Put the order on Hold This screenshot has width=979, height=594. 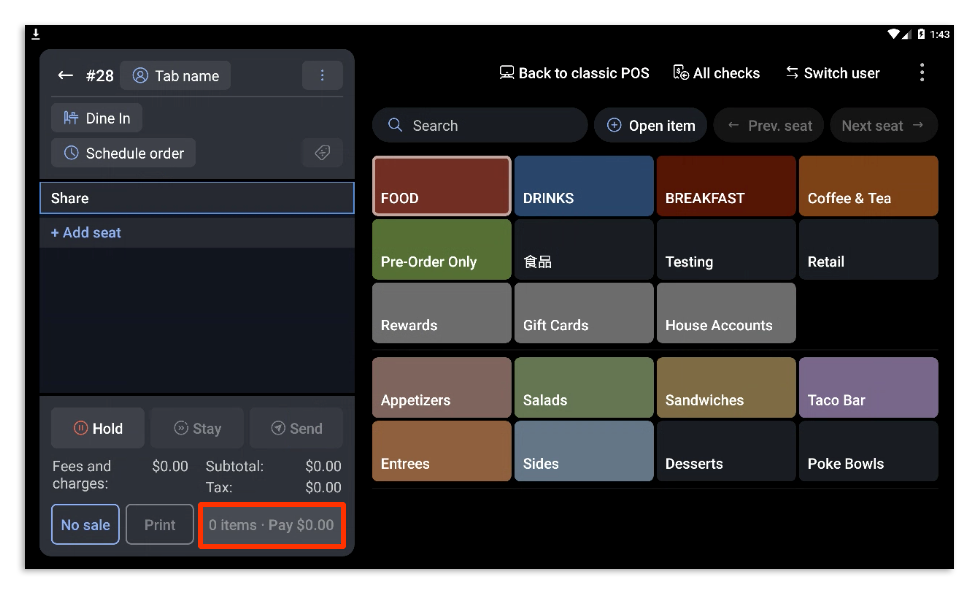coord(98,428)
